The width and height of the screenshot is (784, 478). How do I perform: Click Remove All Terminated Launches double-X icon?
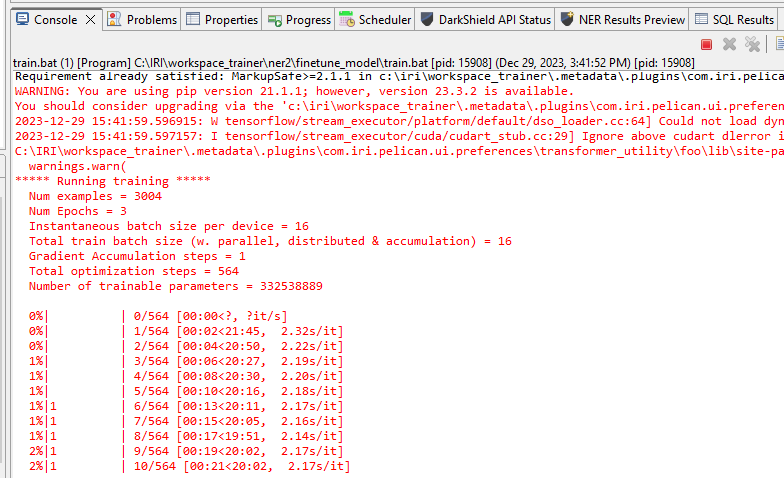click(752, 44)
